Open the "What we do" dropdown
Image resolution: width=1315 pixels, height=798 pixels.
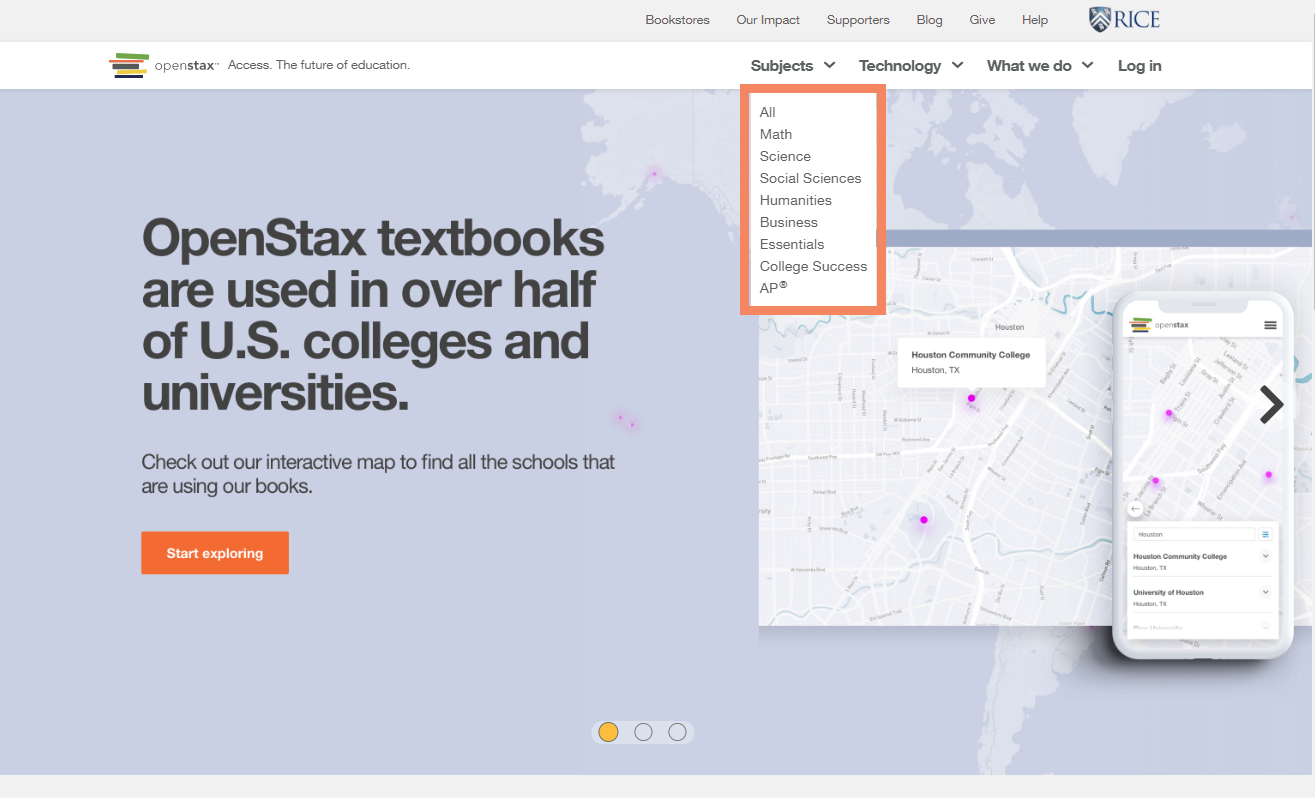1040,65
